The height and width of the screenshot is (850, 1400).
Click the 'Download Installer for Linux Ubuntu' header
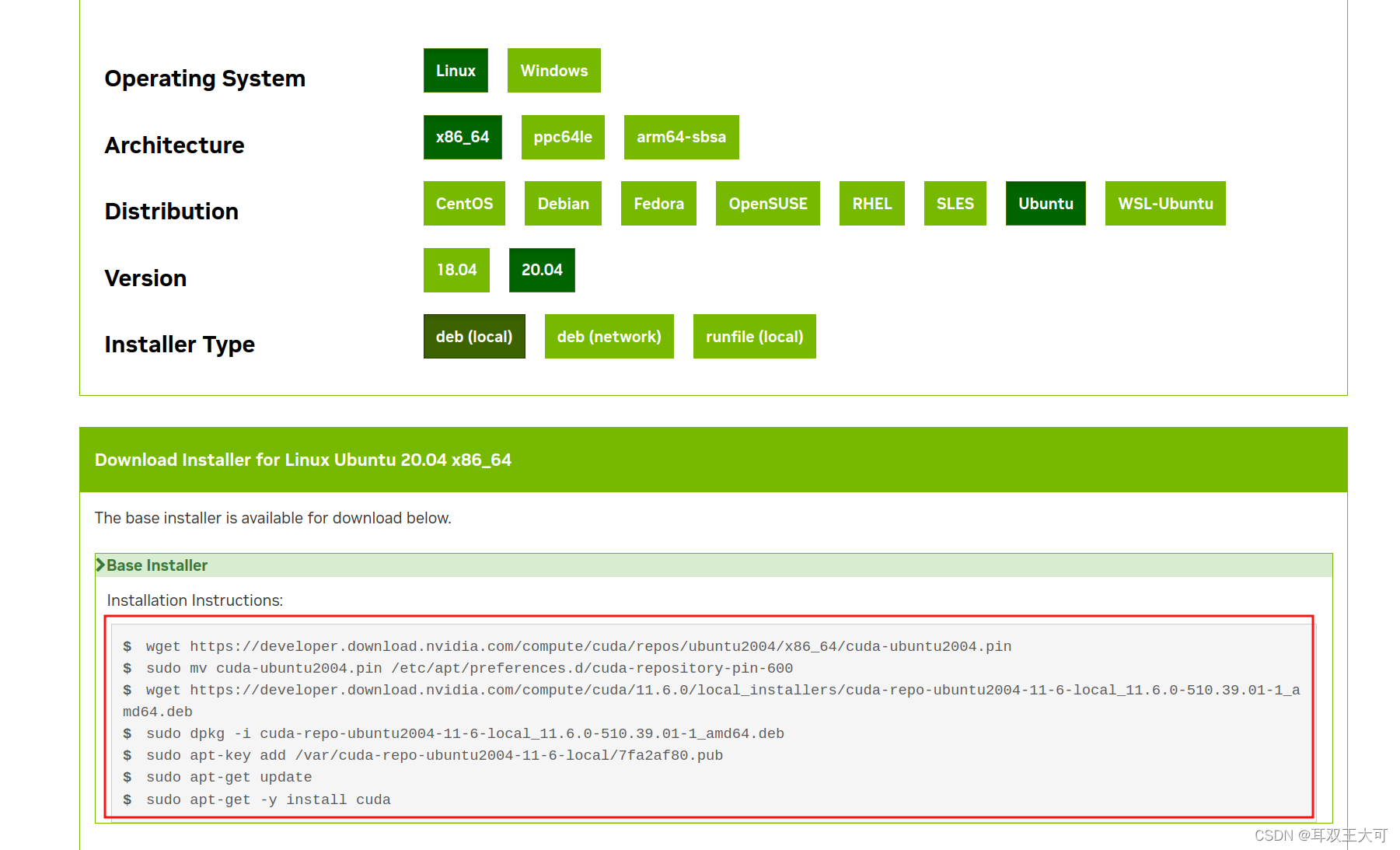click(x=303, y=460)
